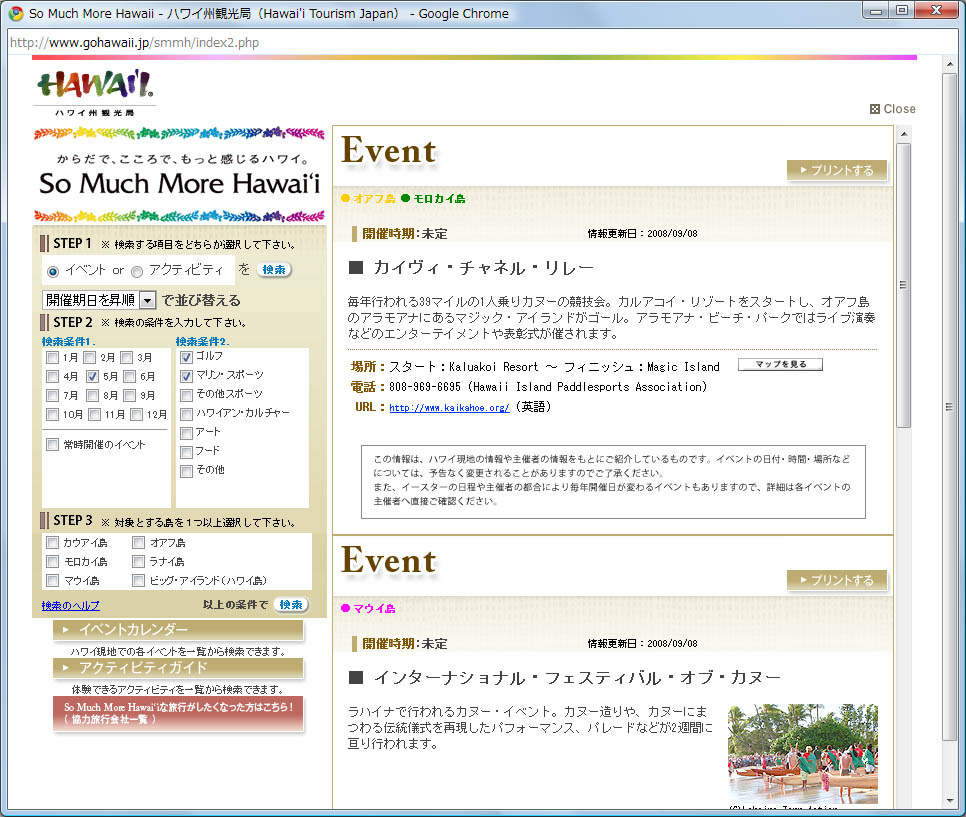Click the green モロカイ島 island tag
This screenshot has width=966, height=817.
pos(433,198)
